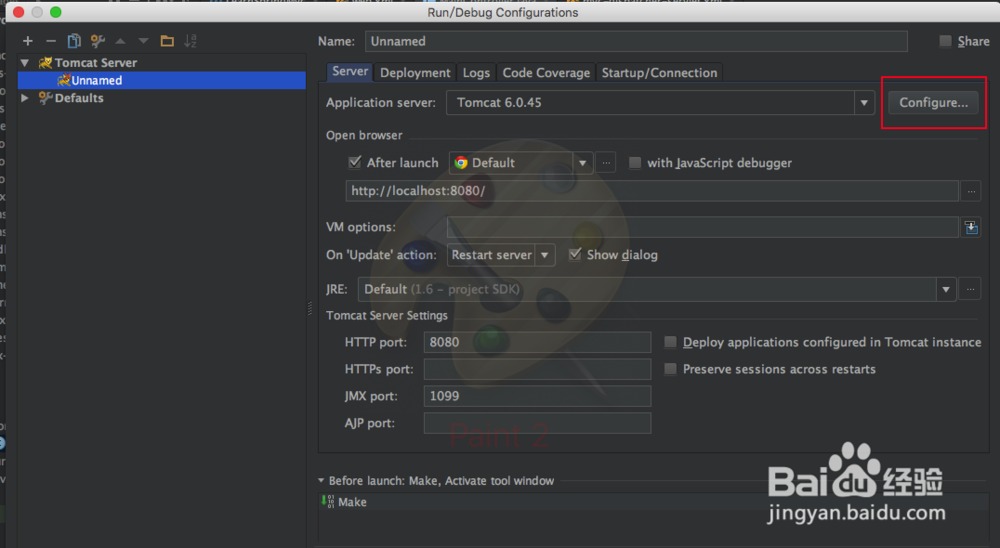This screenshot has width=1000, height=548.
Task: Click the localhost URL field
Action: [x=652, y=191]
